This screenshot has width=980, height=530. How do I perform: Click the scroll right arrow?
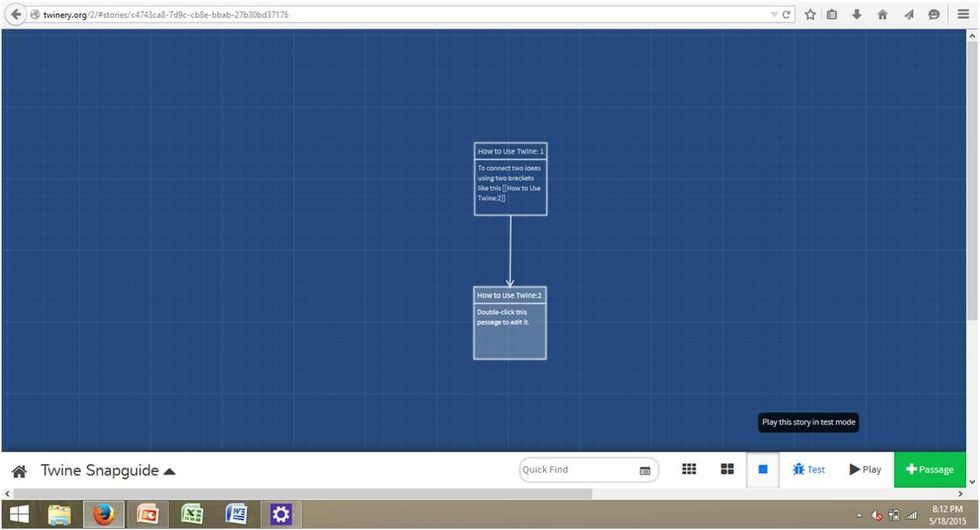[961, 494]
